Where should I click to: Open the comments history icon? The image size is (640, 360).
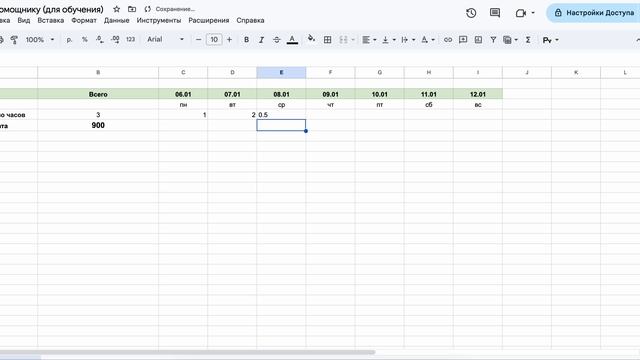click(495, 13)
